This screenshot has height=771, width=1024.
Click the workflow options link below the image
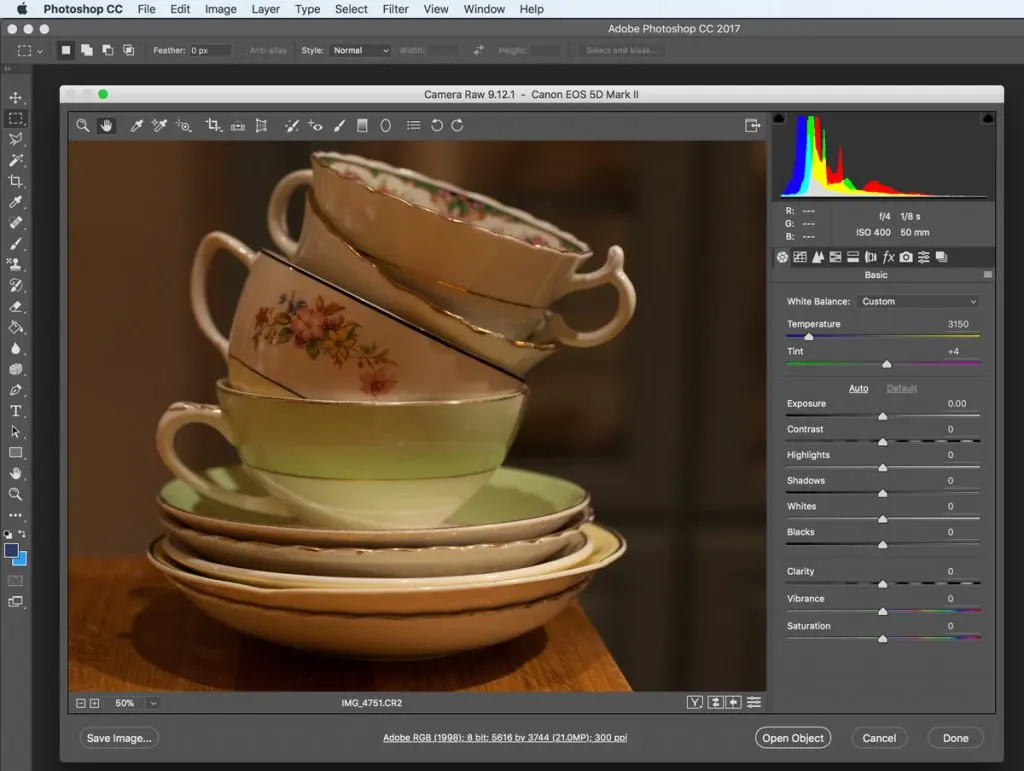point(505,738)
